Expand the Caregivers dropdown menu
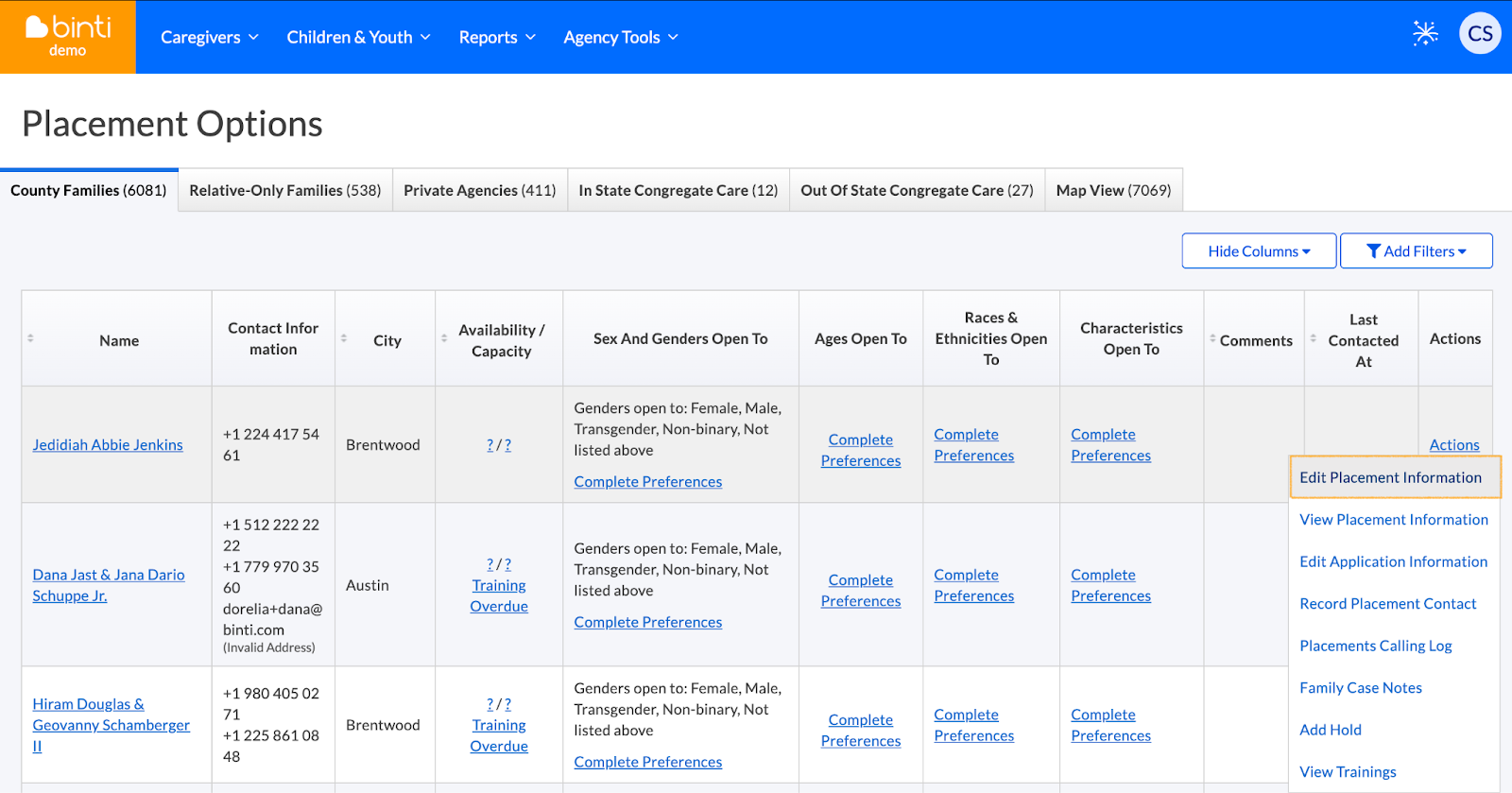1512x793 pixels. tap(209, 37)
